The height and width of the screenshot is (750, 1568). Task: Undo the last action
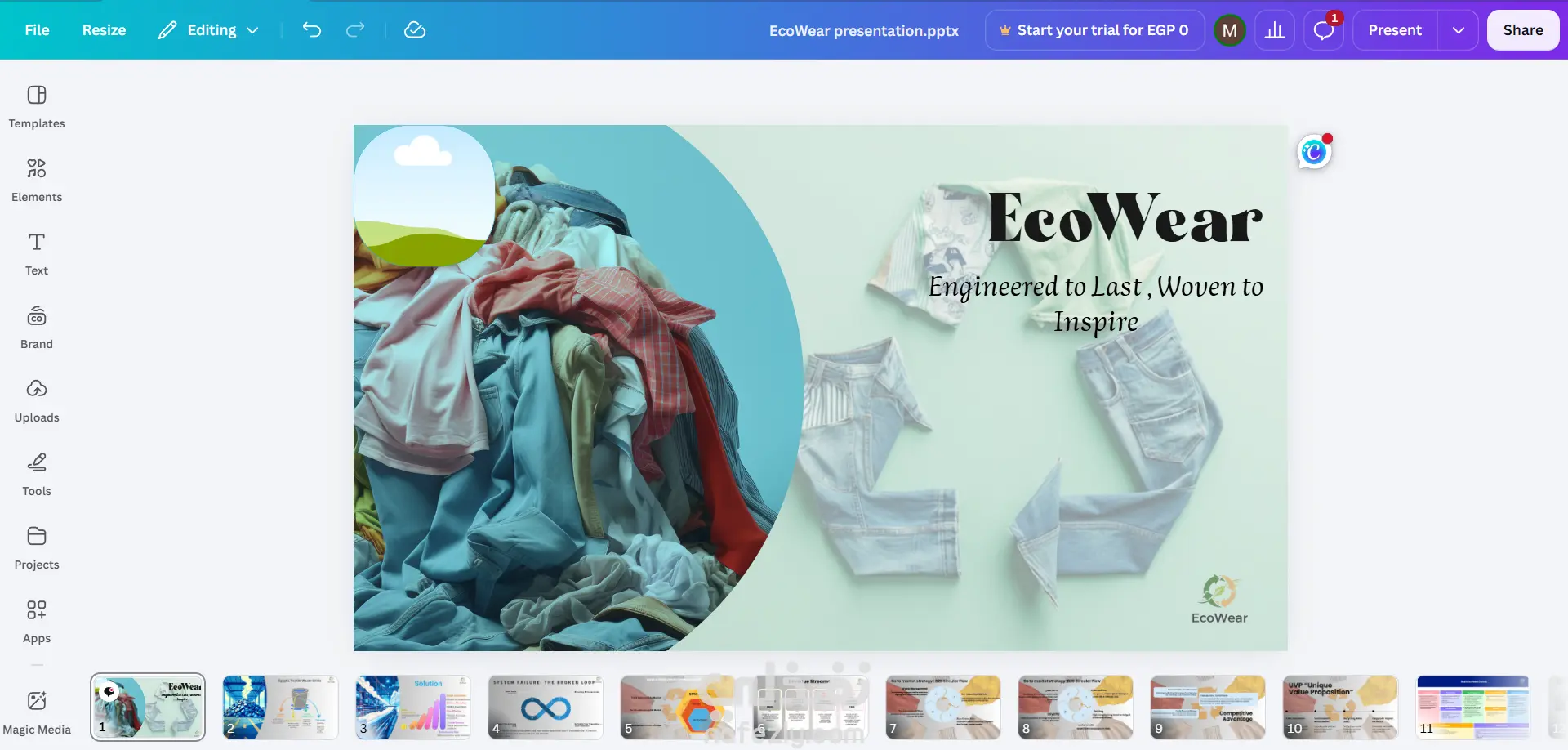click(x=312, y=30)
